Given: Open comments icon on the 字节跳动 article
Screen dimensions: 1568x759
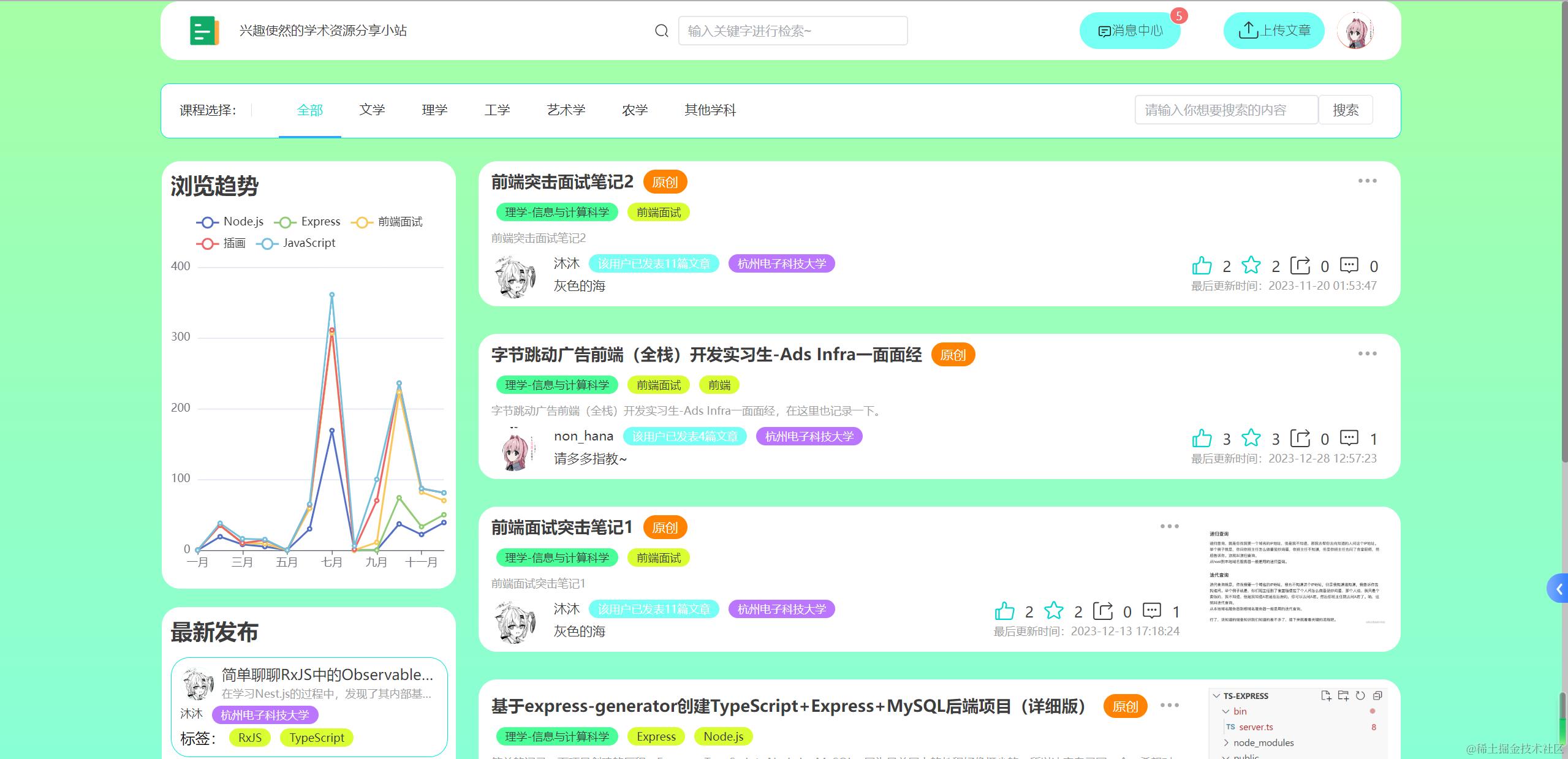Looking at the screenshot, I should [x=1349, y=437].
